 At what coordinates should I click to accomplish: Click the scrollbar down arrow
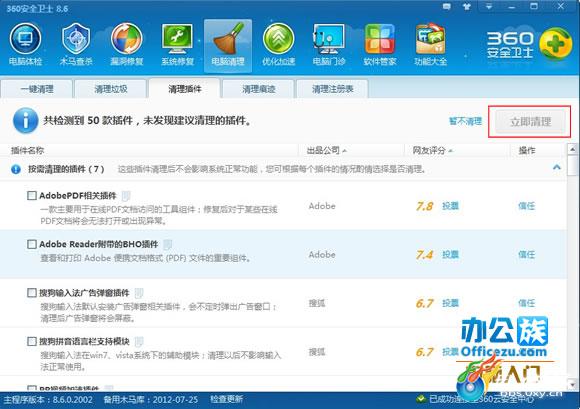pyautogui.click(x=572, y=385)
